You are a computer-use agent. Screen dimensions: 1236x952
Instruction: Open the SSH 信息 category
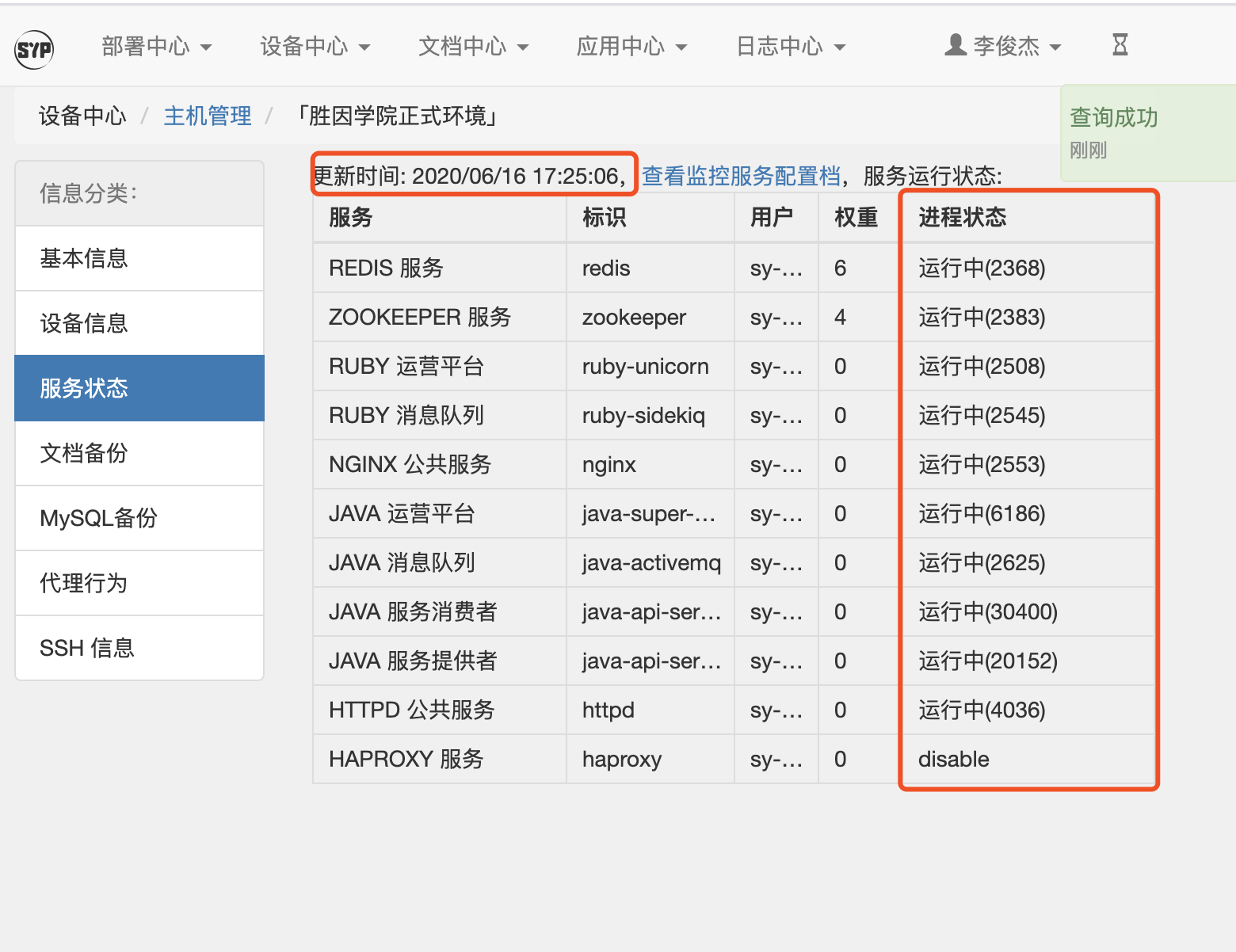tap(139, 648)
